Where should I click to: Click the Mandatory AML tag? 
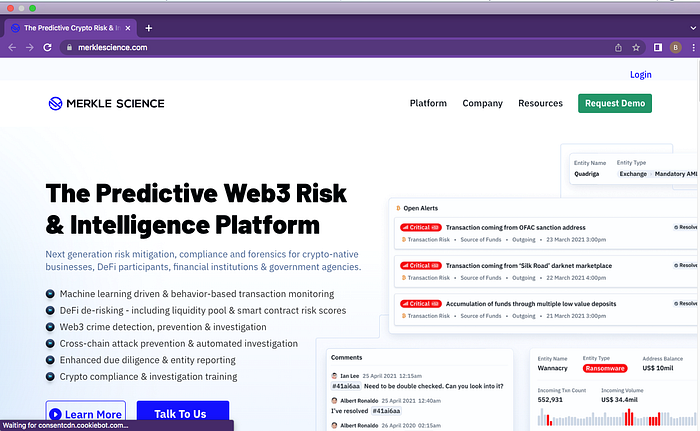675,174
